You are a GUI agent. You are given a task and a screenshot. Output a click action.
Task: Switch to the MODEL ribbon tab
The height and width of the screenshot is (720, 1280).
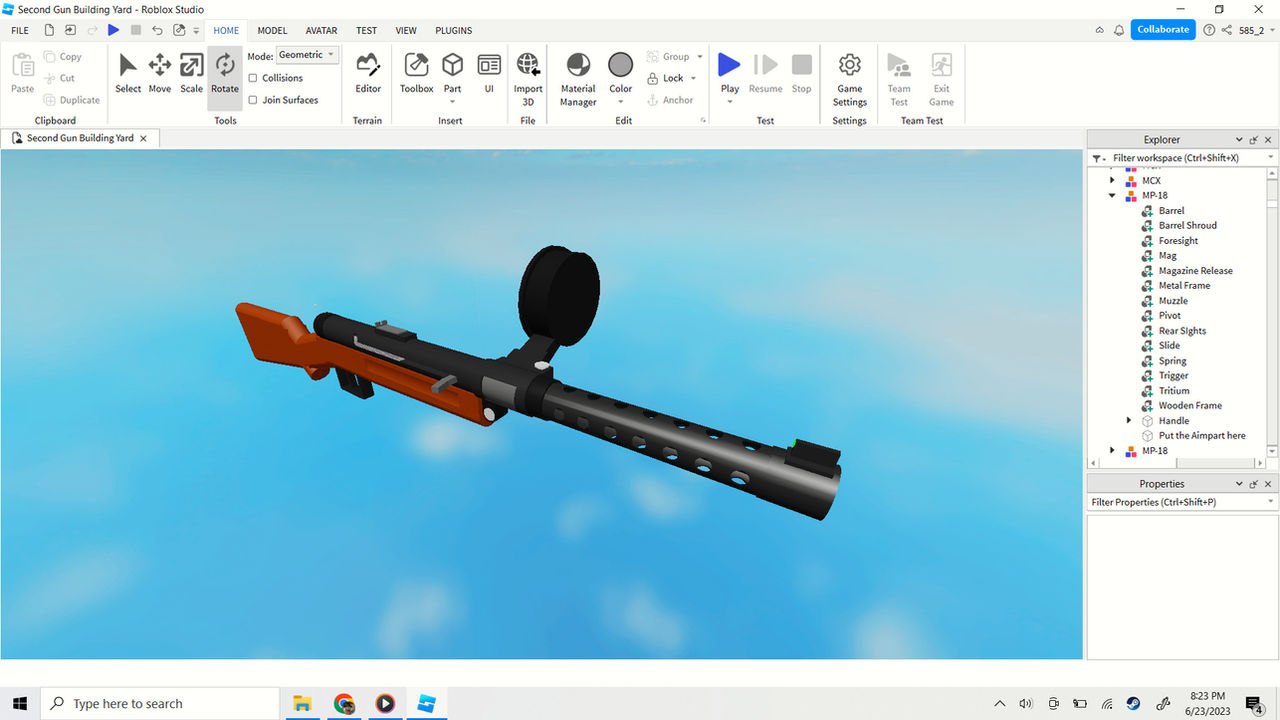pyautogui.click(x=272, y=31)
